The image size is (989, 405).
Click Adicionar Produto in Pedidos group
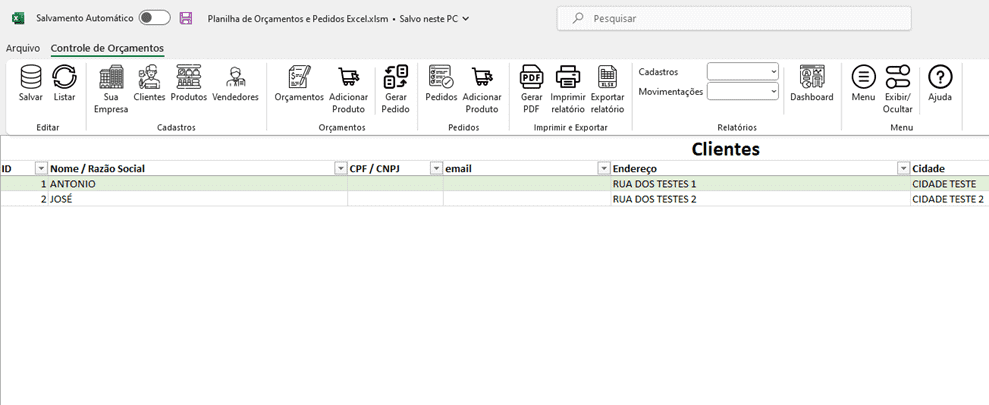click(482, 77)
